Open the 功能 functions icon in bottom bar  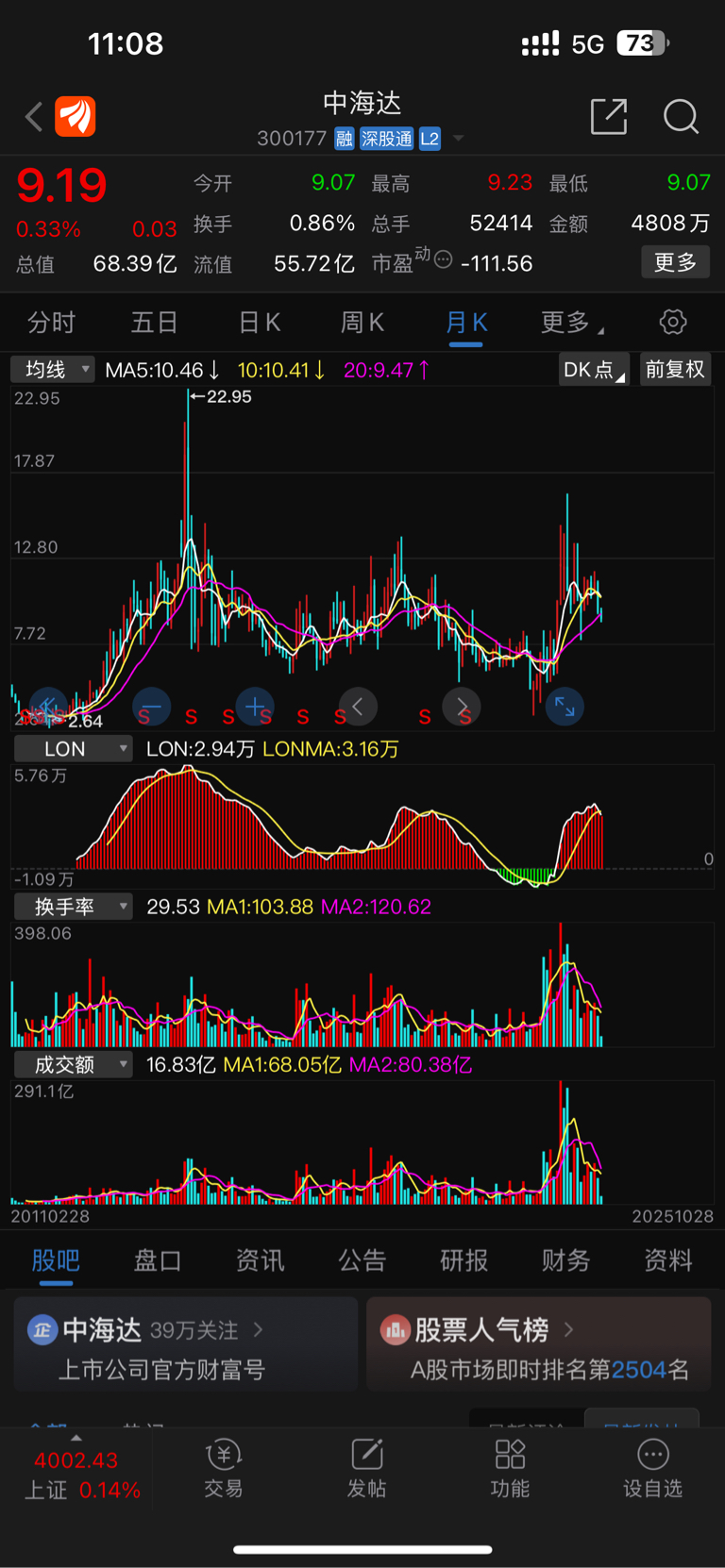coord(510,1469)
